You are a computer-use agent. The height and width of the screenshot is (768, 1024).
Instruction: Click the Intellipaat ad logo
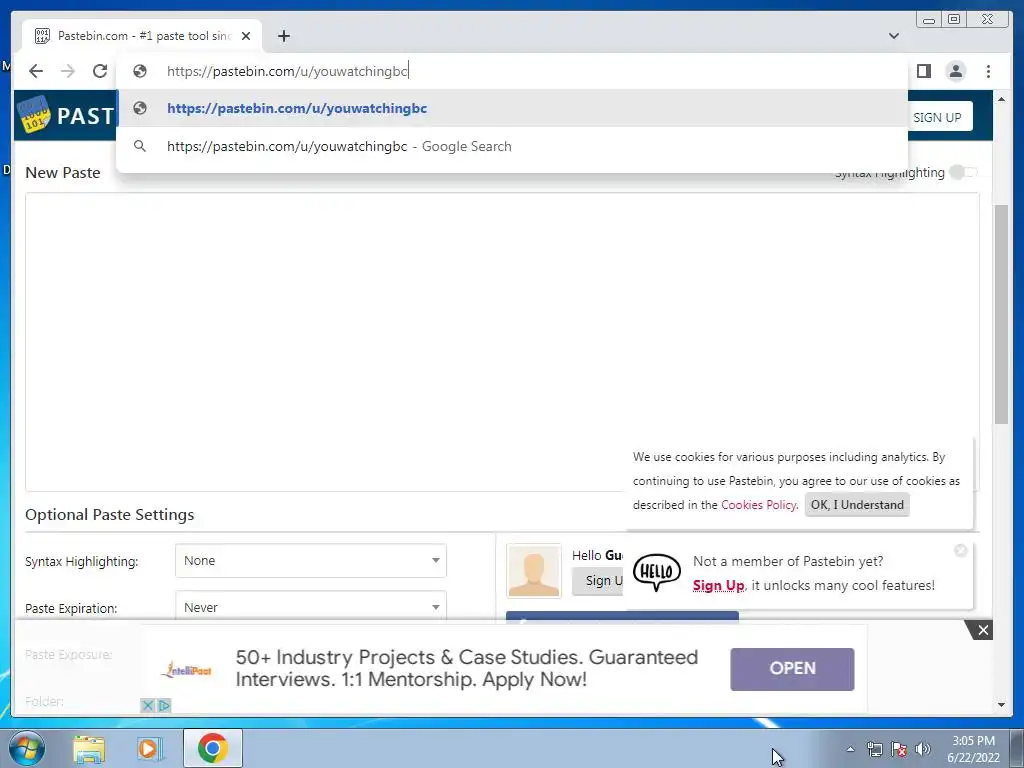(187, 669)
